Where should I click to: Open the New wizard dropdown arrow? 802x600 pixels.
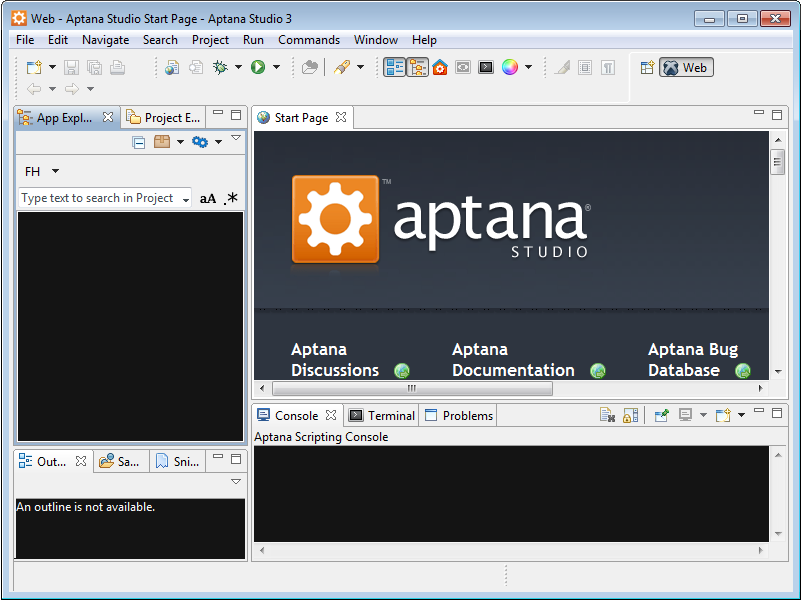click(x=52, y=67)
